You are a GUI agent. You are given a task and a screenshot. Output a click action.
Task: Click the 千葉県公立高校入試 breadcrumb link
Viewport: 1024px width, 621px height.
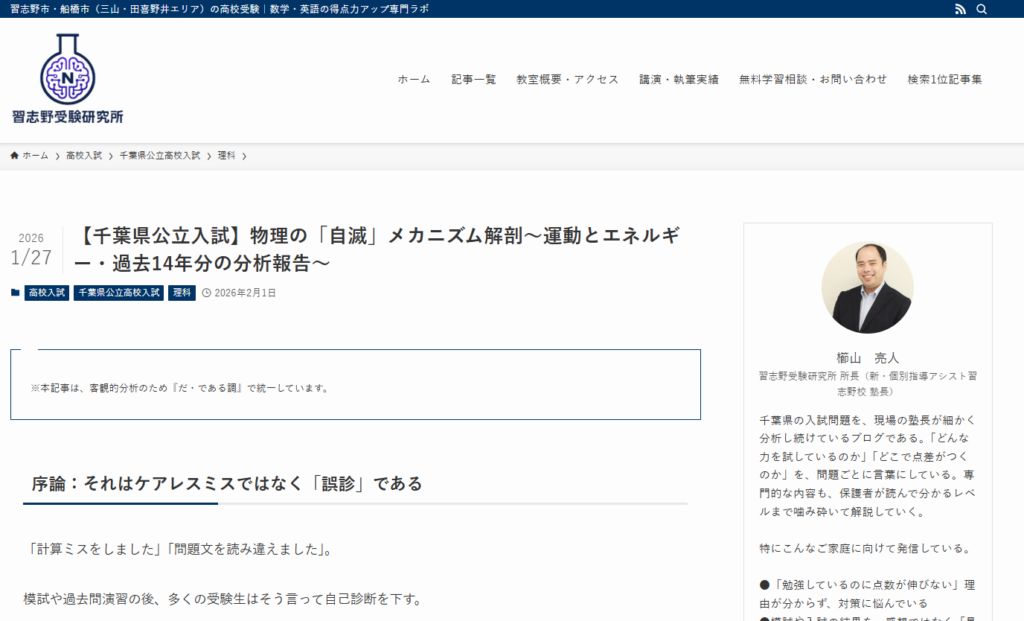[x=160, y=156]
